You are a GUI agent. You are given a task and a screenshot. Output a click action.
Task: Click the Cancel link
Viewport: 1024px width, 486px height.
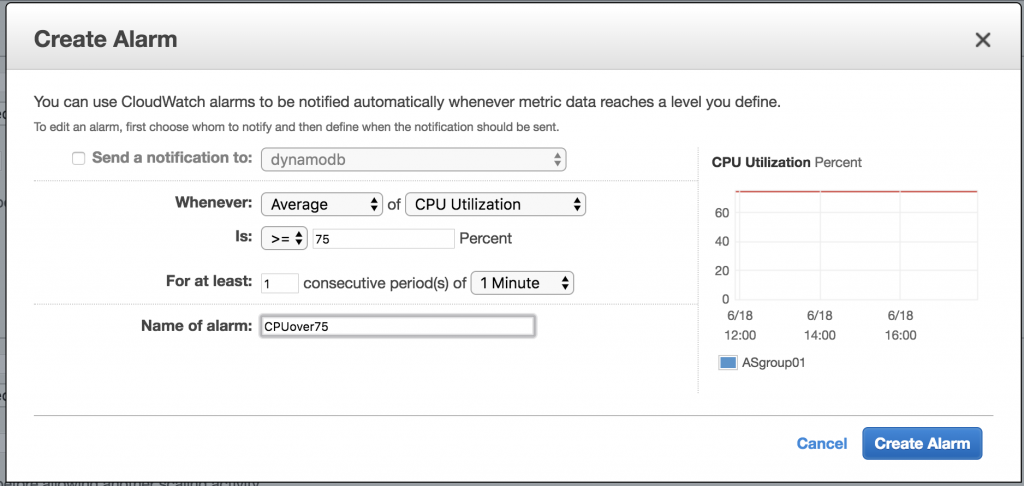tap(822, 444)
